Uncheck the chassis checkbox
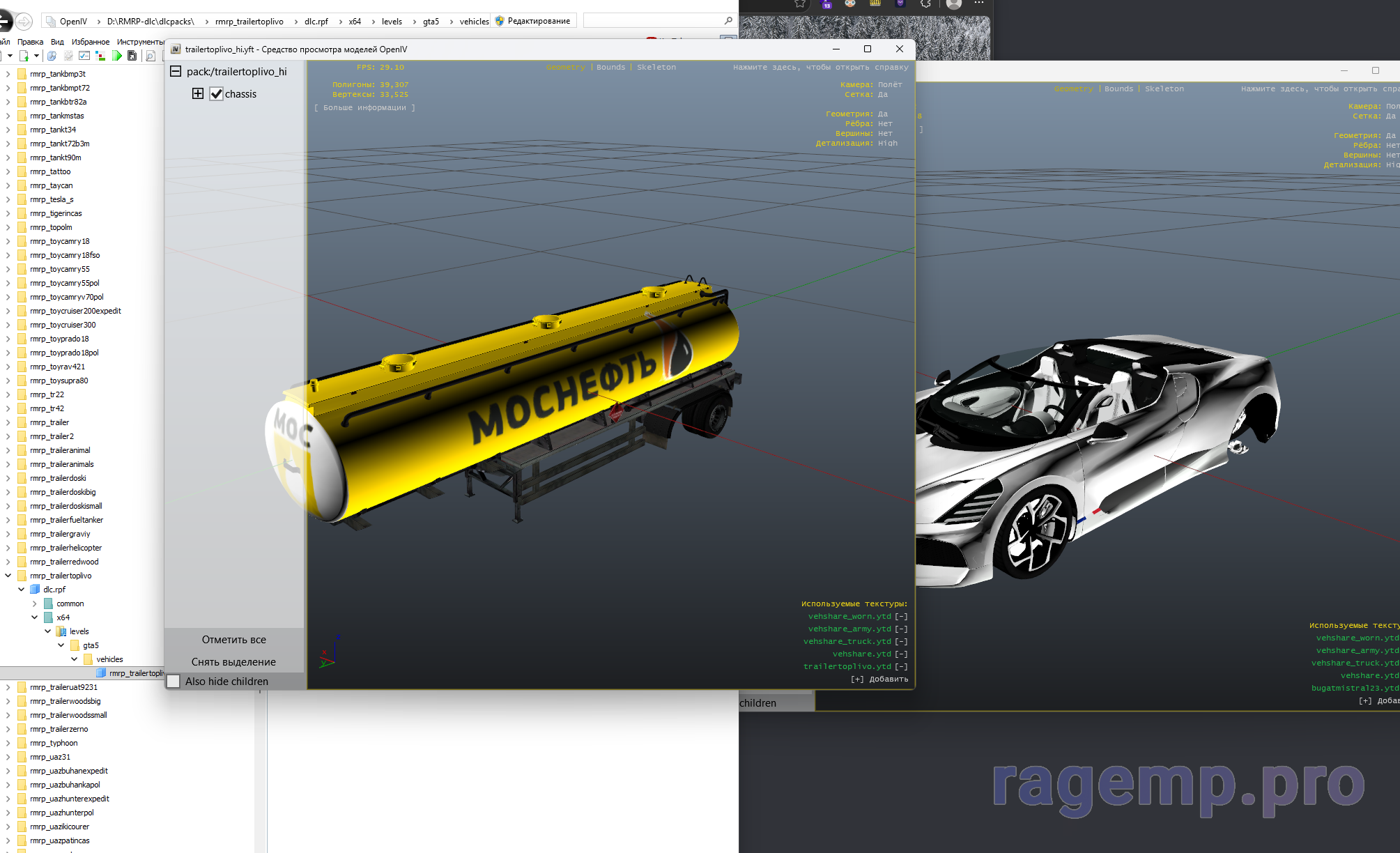The width and height of the screenshot is (1400, 853). (x=217, y=94)
